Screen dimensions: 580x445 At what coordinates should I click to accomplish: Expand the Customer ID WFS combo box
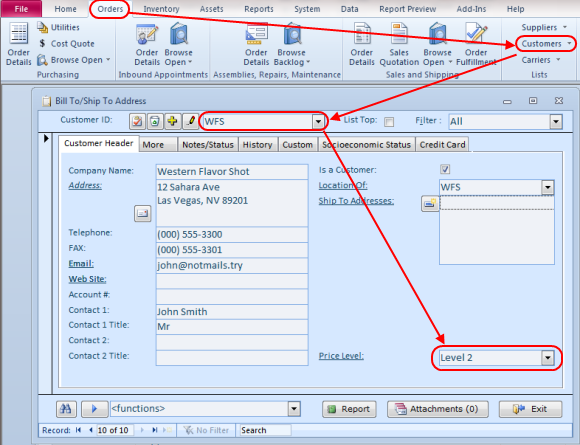318,121
